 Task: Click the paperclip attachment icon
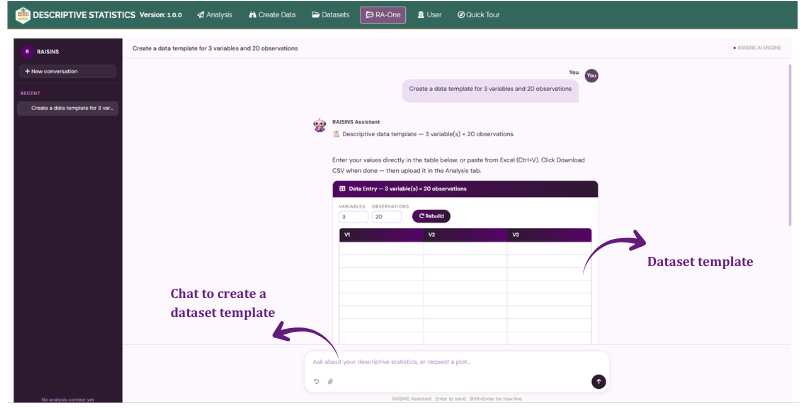(330, 381)
